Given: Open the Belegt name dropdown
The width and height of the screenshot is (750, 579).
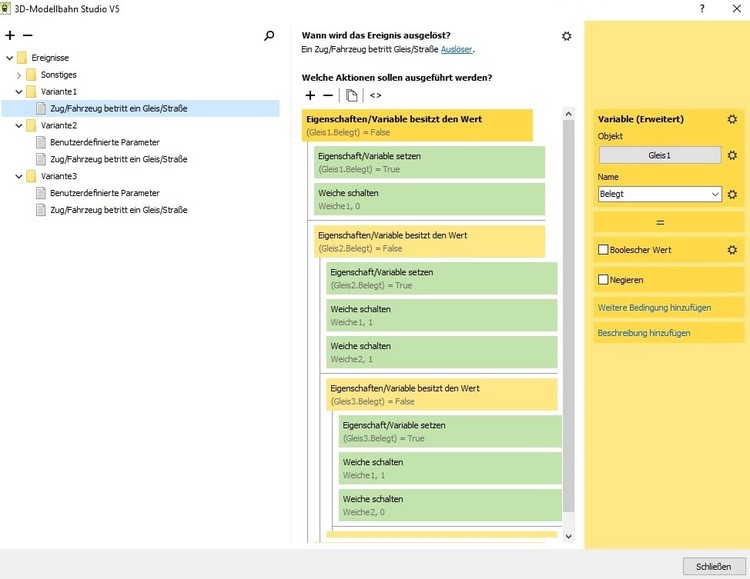Looking at the screenshot, I should pyautogui.click(x=713, y=194).
